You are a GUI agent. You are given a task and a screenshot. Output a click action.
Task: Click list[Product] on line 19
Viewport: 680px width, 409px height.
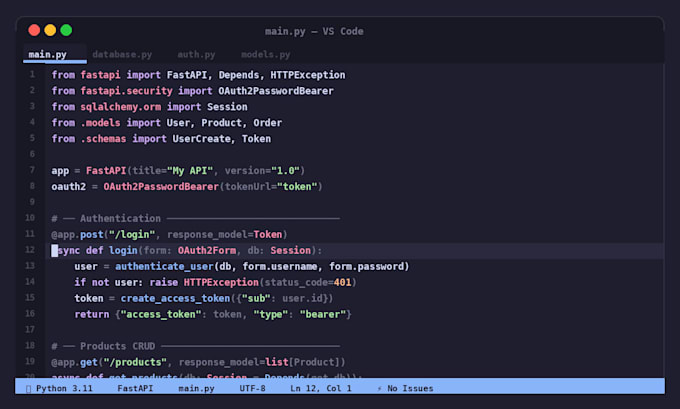tap(302, 362)
